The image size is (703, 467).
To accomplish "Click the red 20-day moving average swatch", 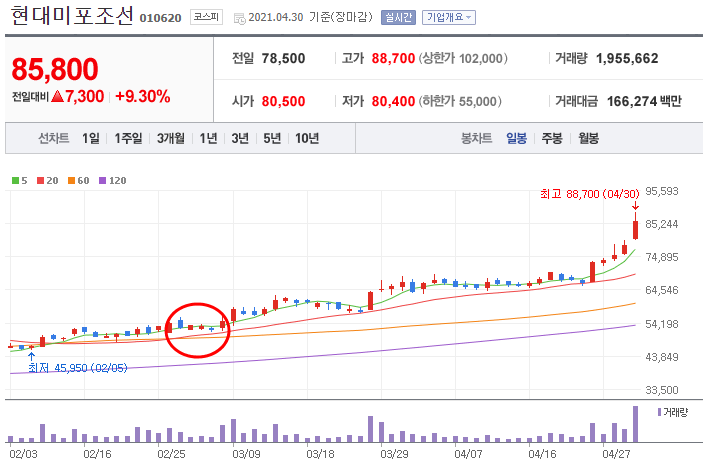I will tap(40, 181).
